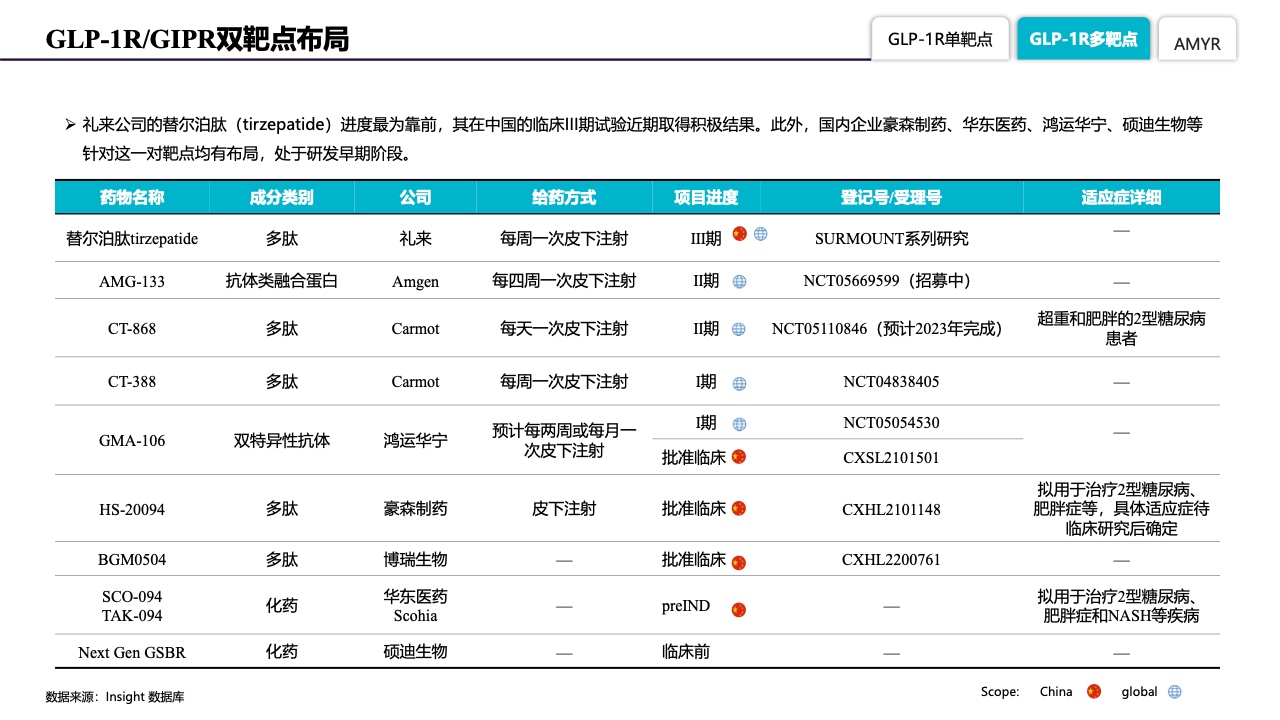Screen dimensions: 1280x720
Task: Click the 公司 column header
Action: pyautogui.click(x=415, y=198)
